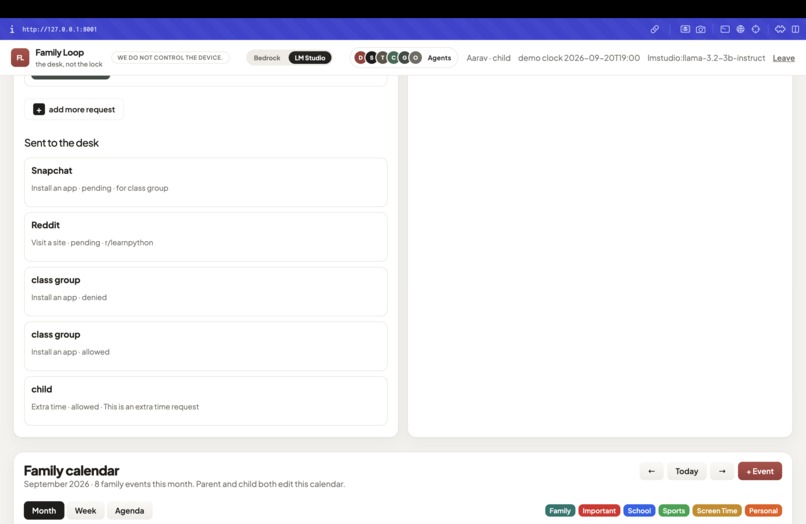806x524 pixels.
Task: Click the 'WE DO NOT CONTROL THE DEVICE.' badge
Action: 170,58
